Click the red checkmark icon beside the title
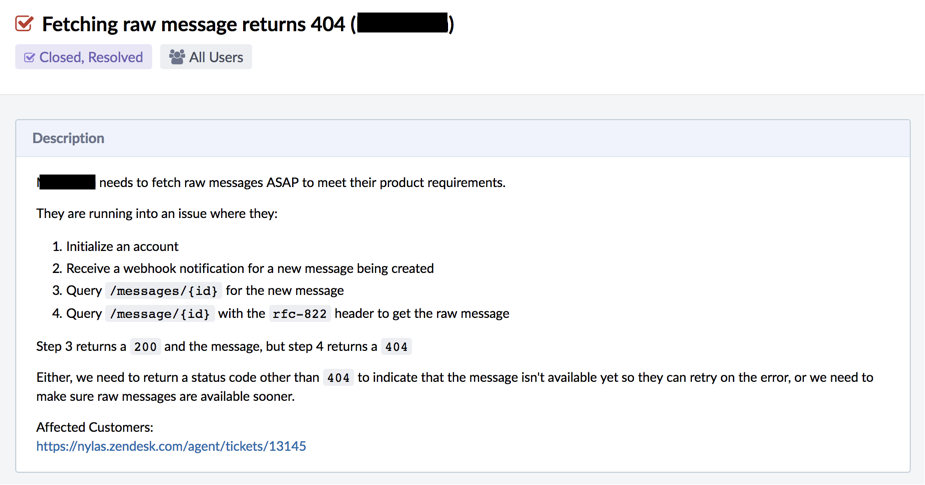 (x=24, y=24)
